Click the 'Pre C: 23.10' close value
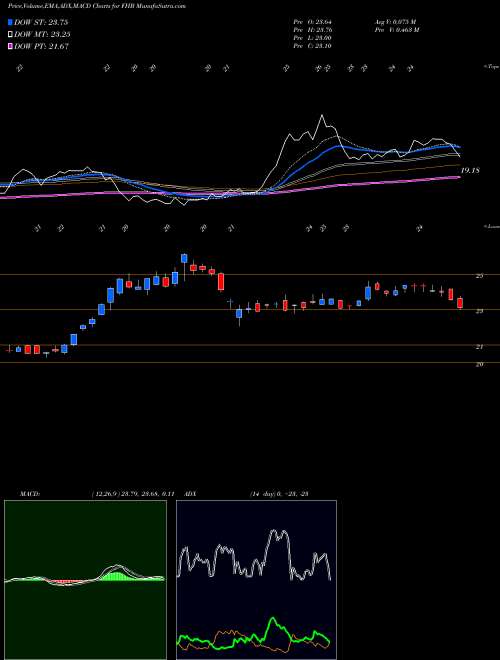 (313, 46)
